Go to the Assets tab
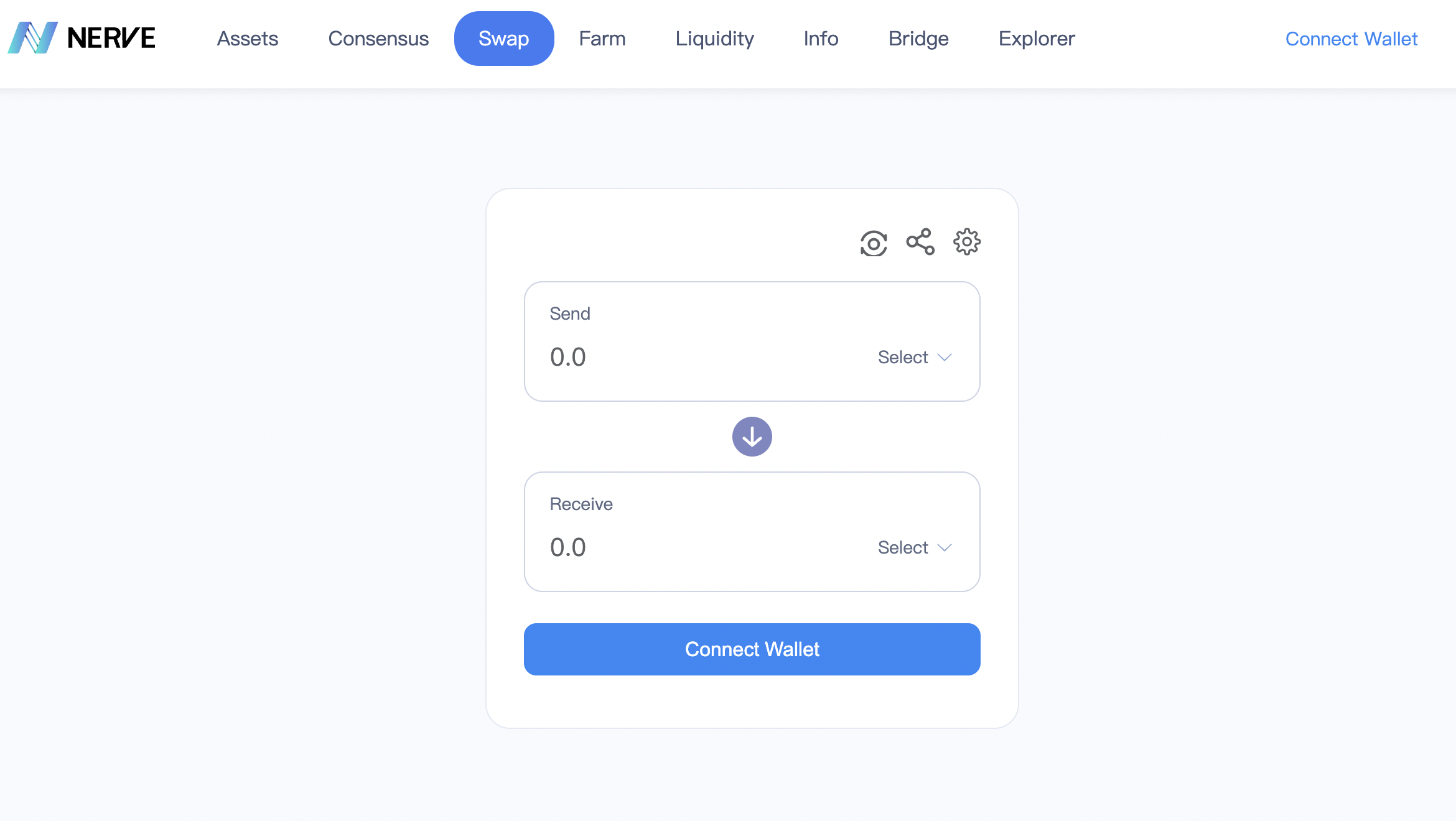Screen dimensions: 1456x821 pos(248,39)
